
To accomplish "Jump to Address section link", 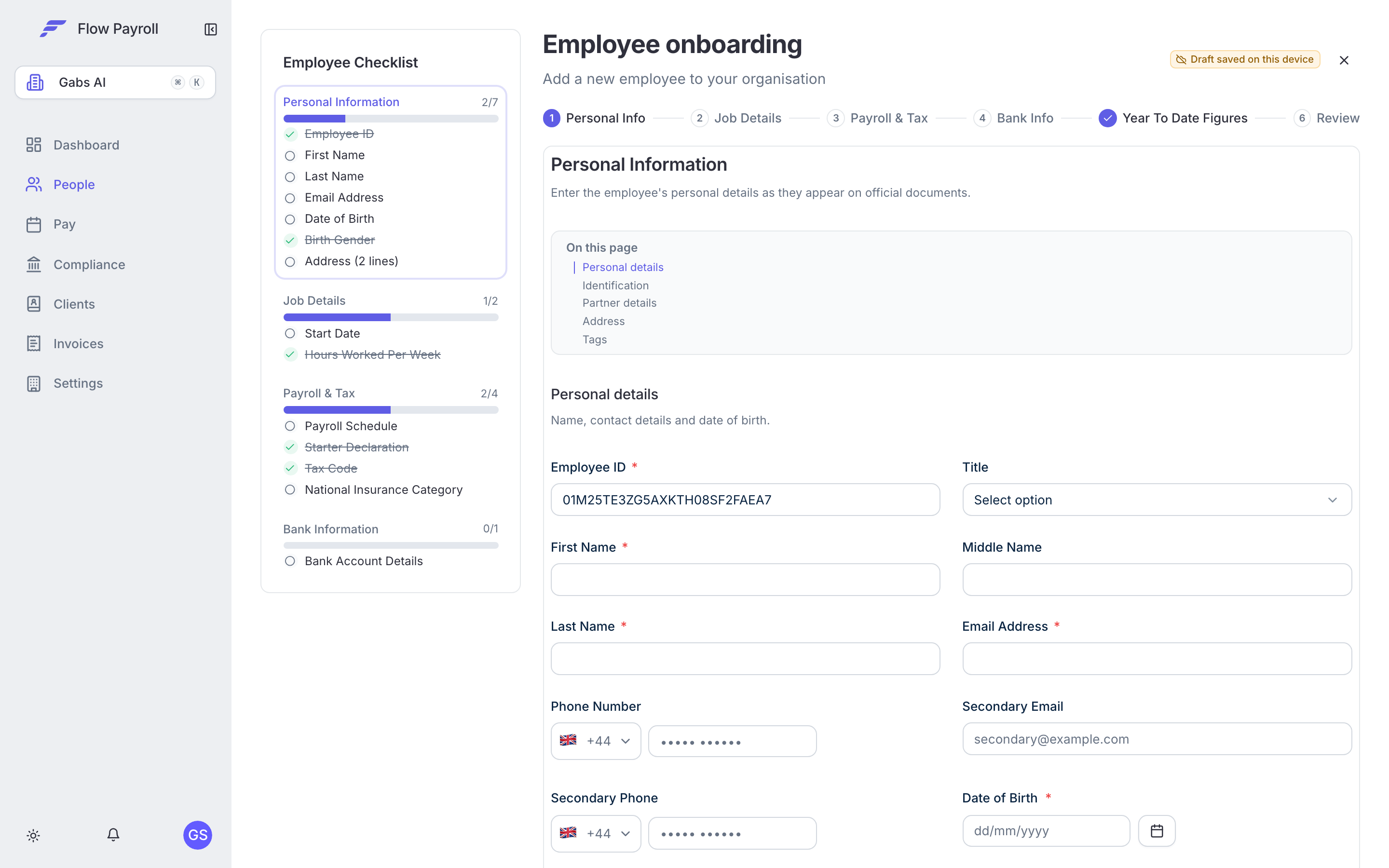I will pos(603,322).
